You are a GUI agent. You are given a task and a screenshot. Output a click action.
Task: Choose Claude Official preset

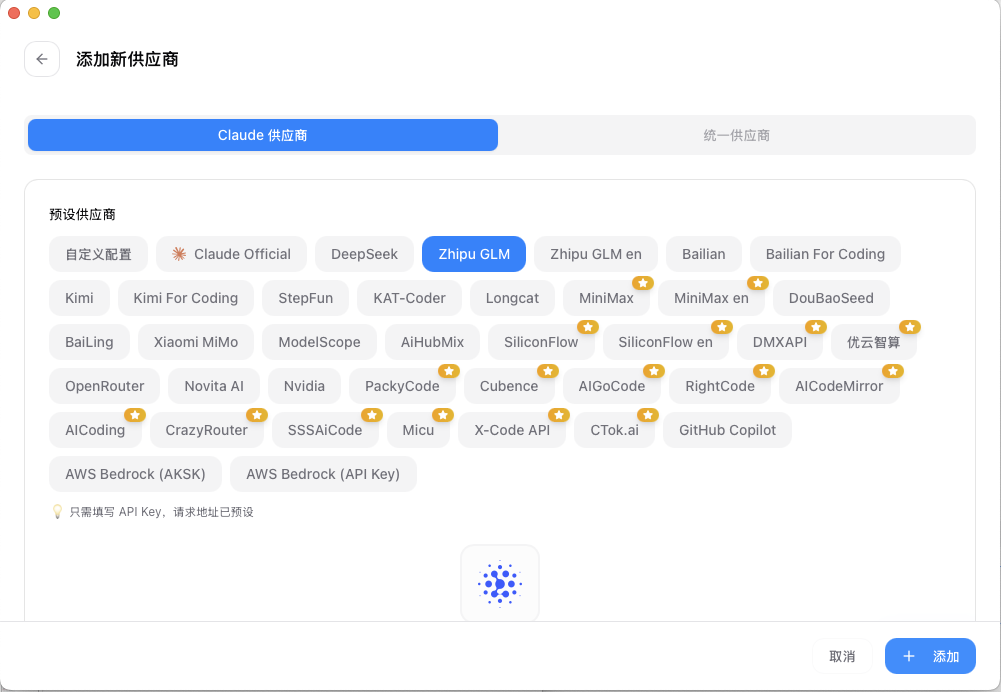(231, 254)
